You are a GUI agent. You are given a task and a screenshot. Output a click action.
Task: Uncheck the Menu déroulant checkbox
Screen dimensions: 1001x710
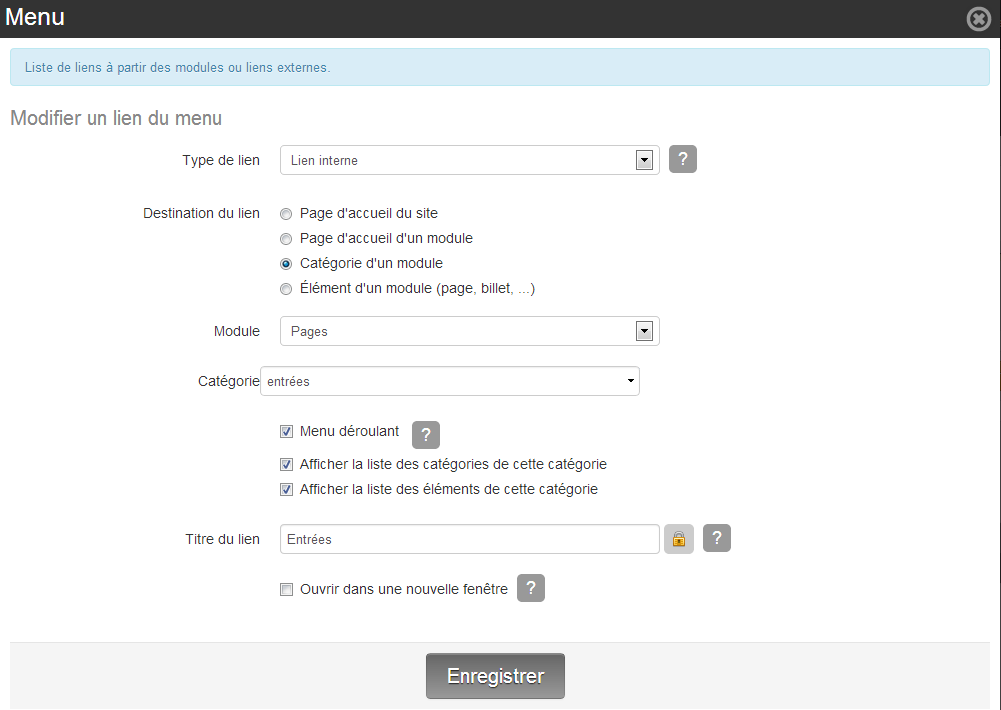coord(287,432)
